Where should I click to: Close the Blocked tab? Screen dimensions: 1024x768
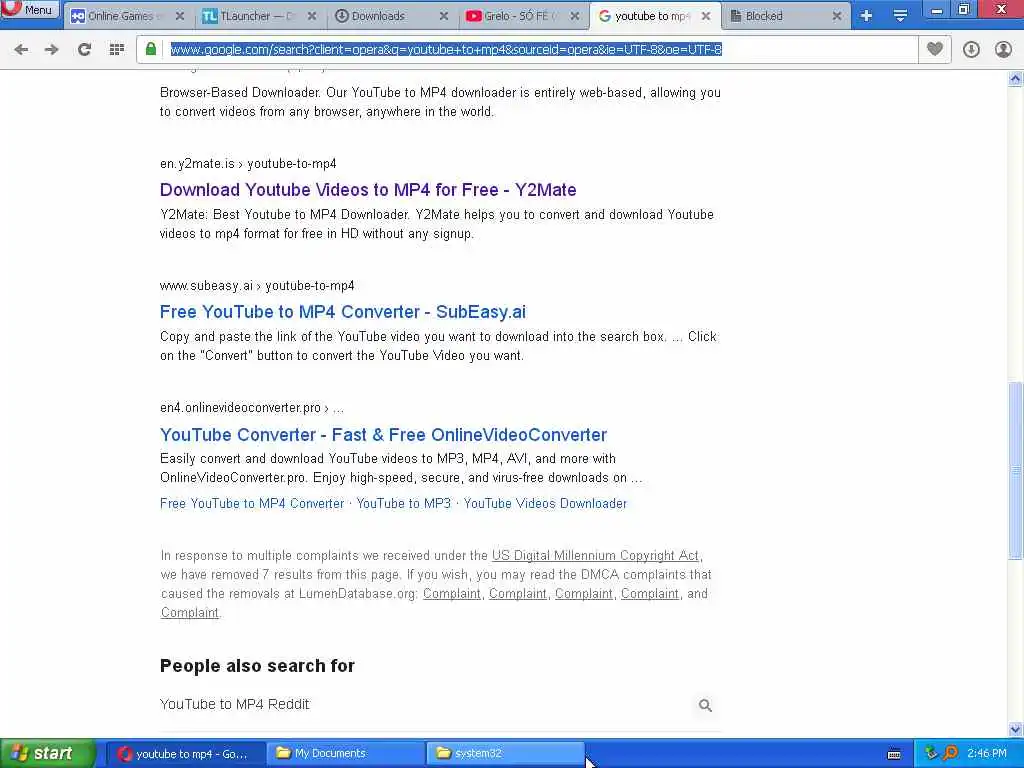click(837, 16)
